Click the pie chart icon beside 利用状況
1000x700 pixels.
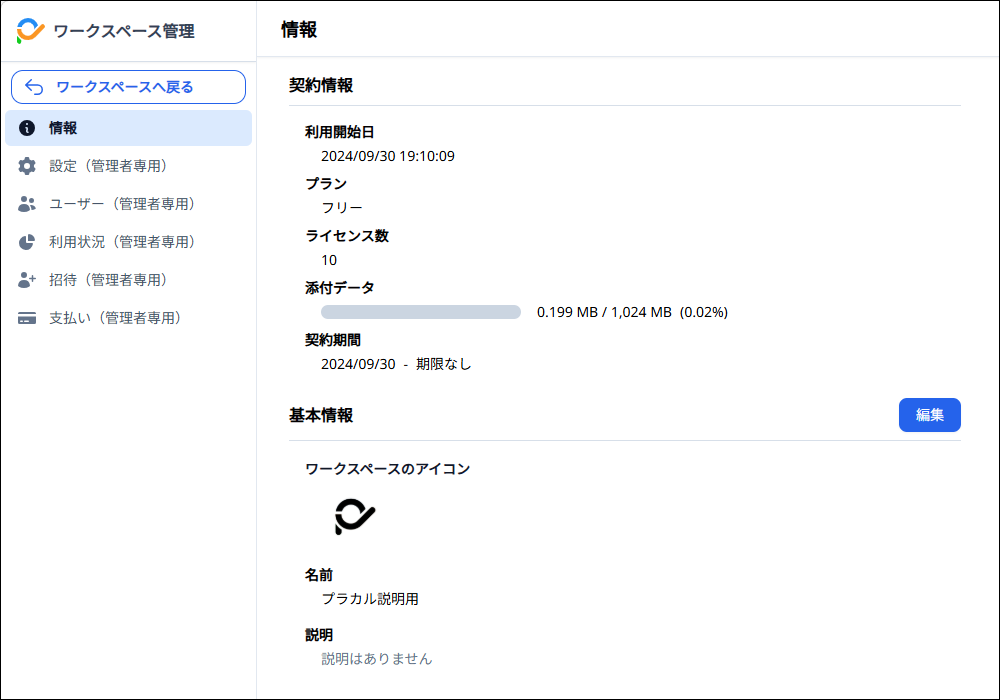pos(27,242)
